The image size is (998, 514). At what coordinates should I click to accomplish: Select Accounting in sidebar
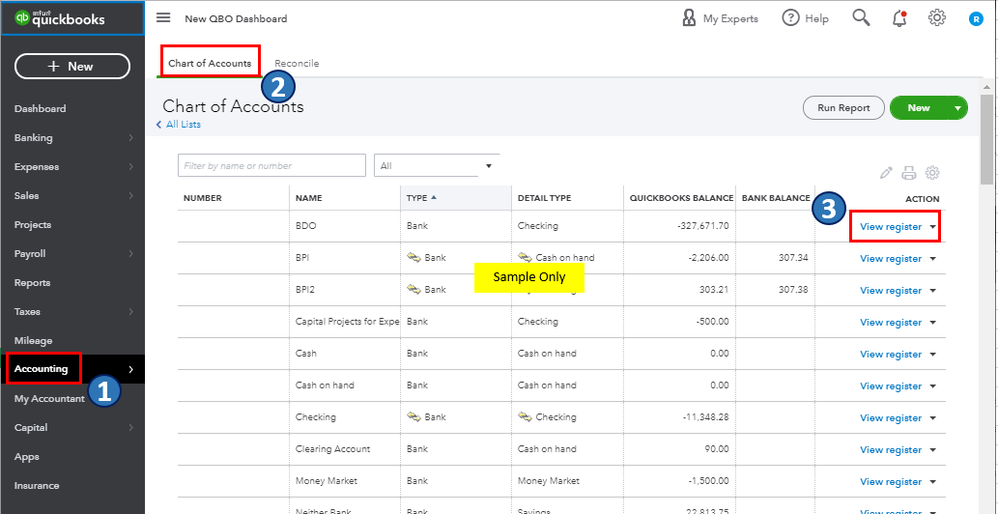click(x=41, y=369)
